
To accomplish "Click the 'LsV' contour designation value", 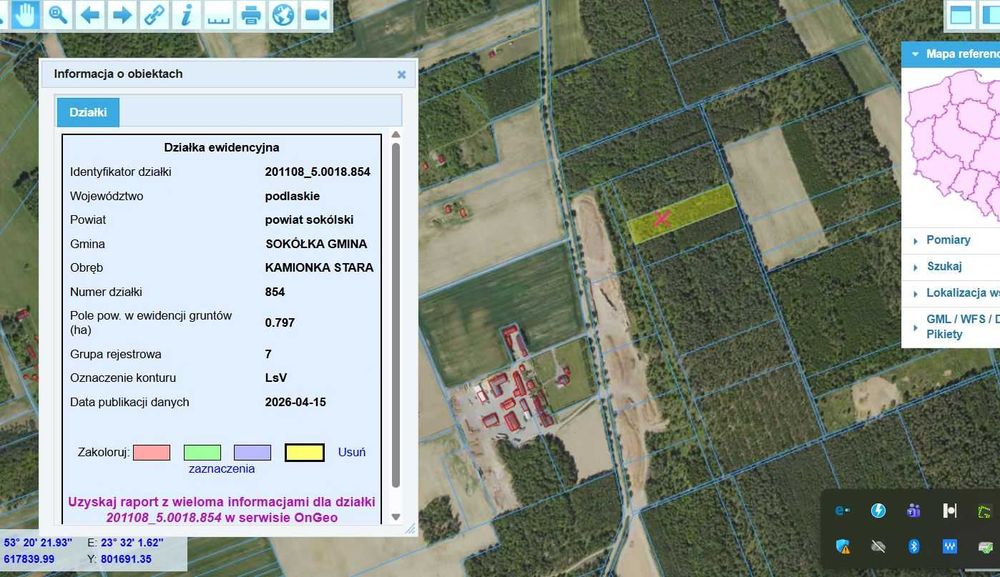I will click(276, 378).
